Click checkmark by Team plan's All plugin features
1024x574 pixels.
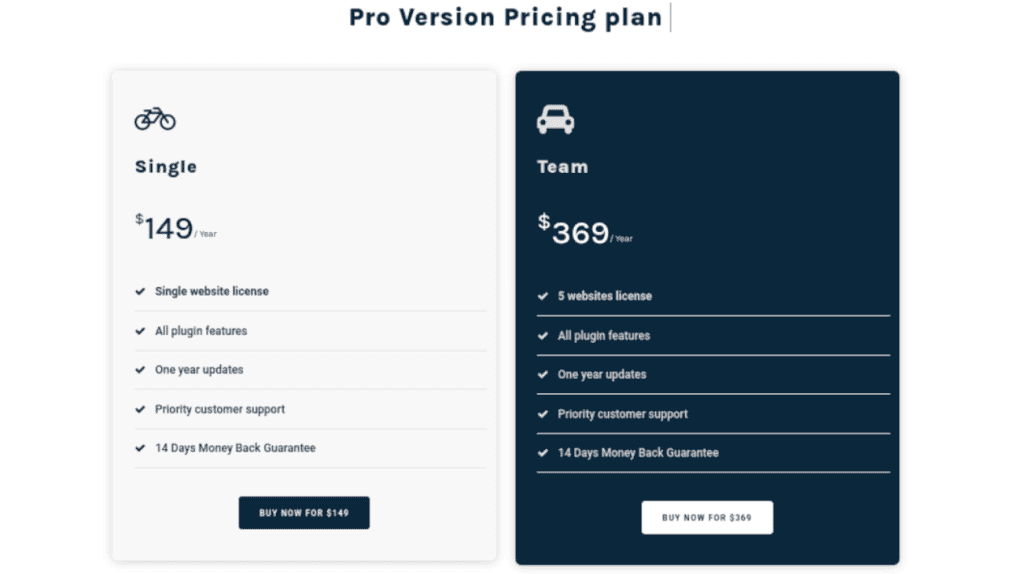pyautogui.click(x=543, y=336)
